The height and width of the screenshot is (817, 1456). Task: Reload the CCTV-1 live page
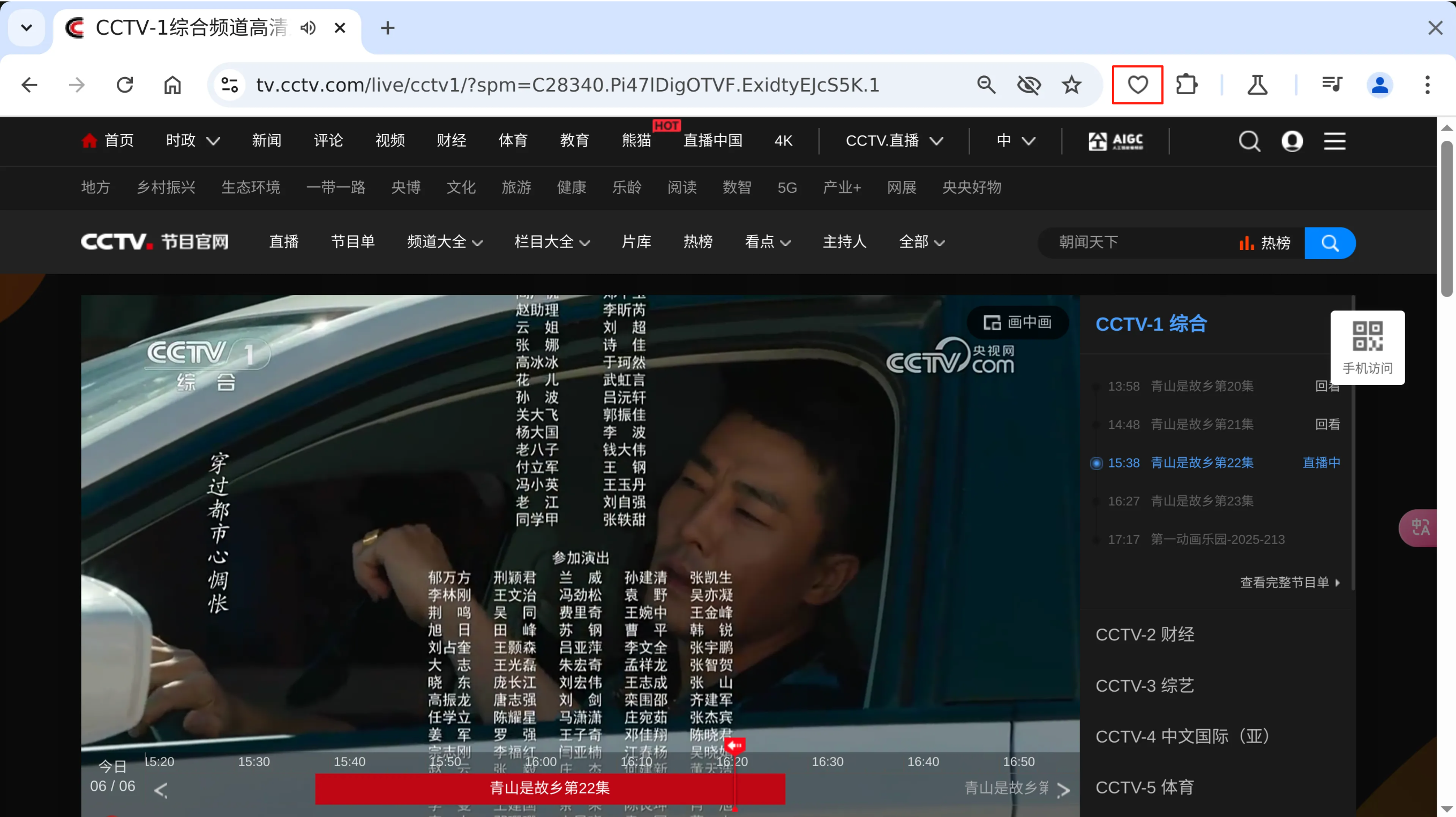point(124,85)
